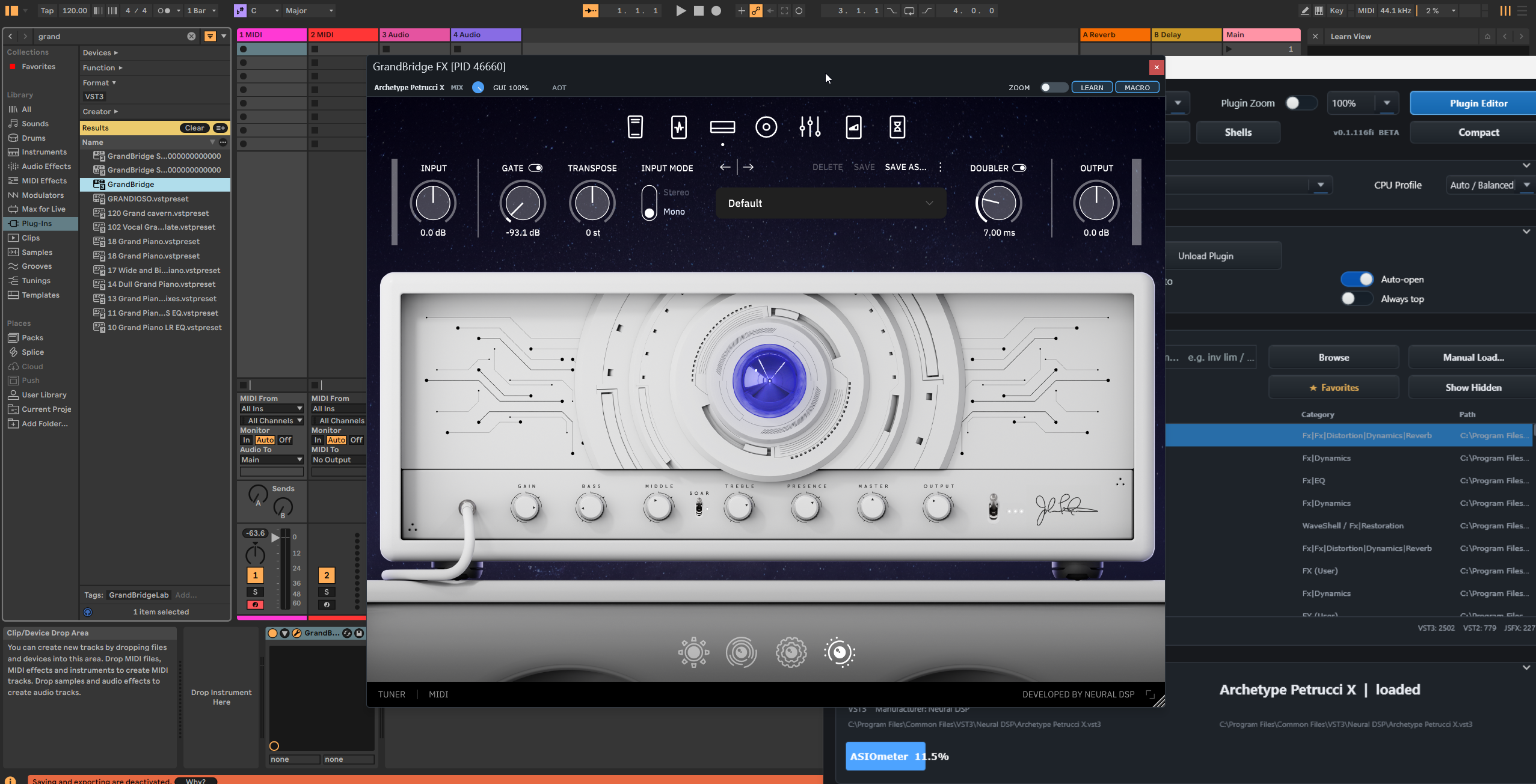Toggle computer MIDI keyboard icon
Viewport: 1536px width, 784px height.
pos(1319,11)
